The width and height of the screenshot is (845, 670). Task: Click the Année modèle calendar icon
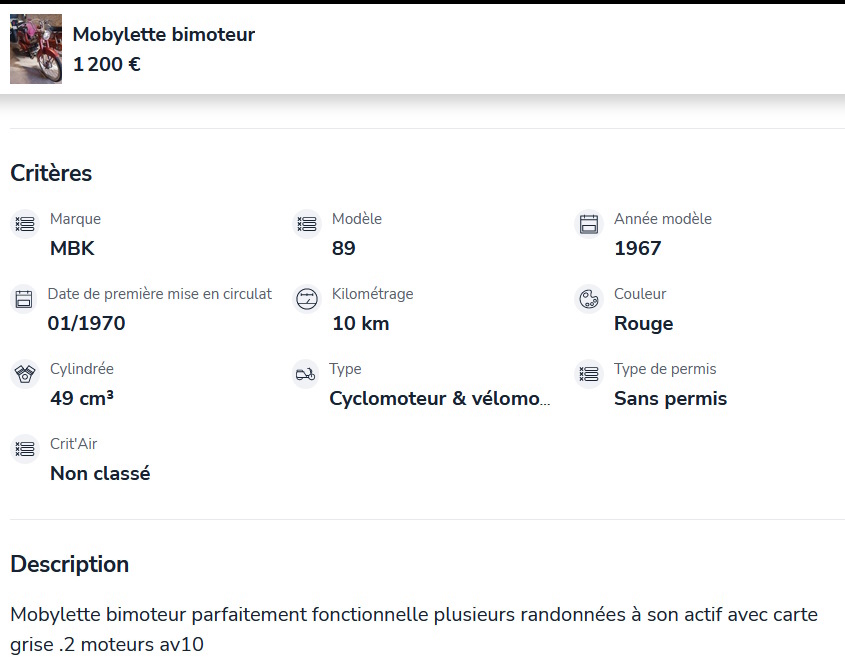(x=589, y=224)
